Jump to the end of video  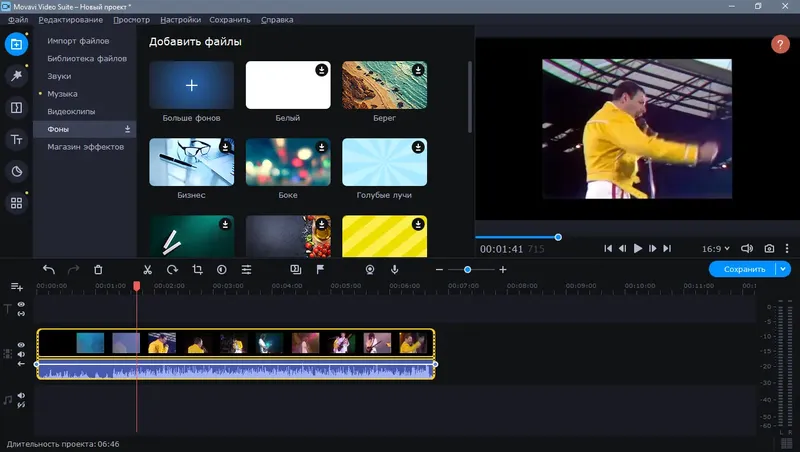pyautogui.click(x=667, y=248)
